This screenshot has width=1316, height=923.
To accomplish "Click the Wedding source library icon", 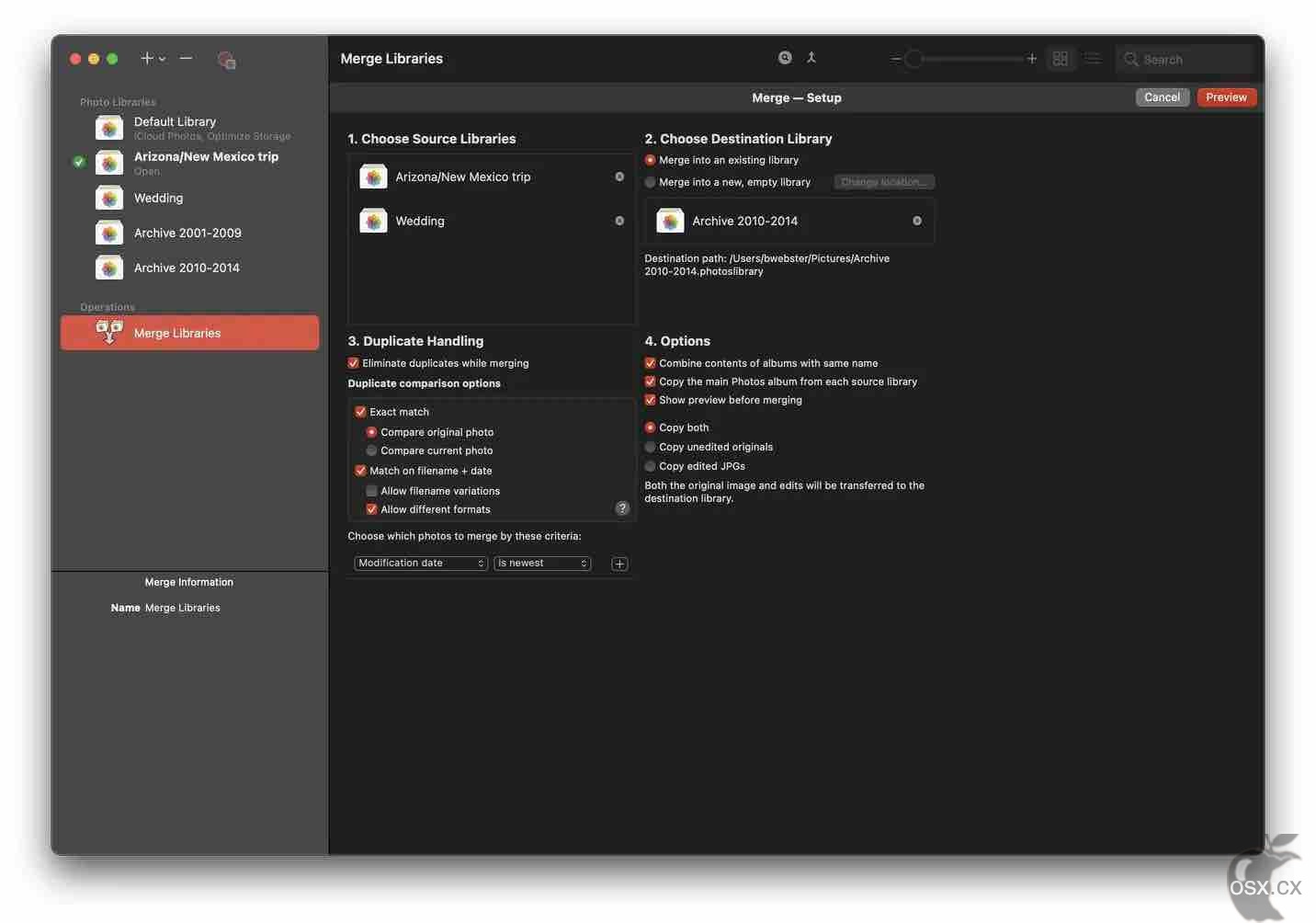I will click(x=373, y=221).
